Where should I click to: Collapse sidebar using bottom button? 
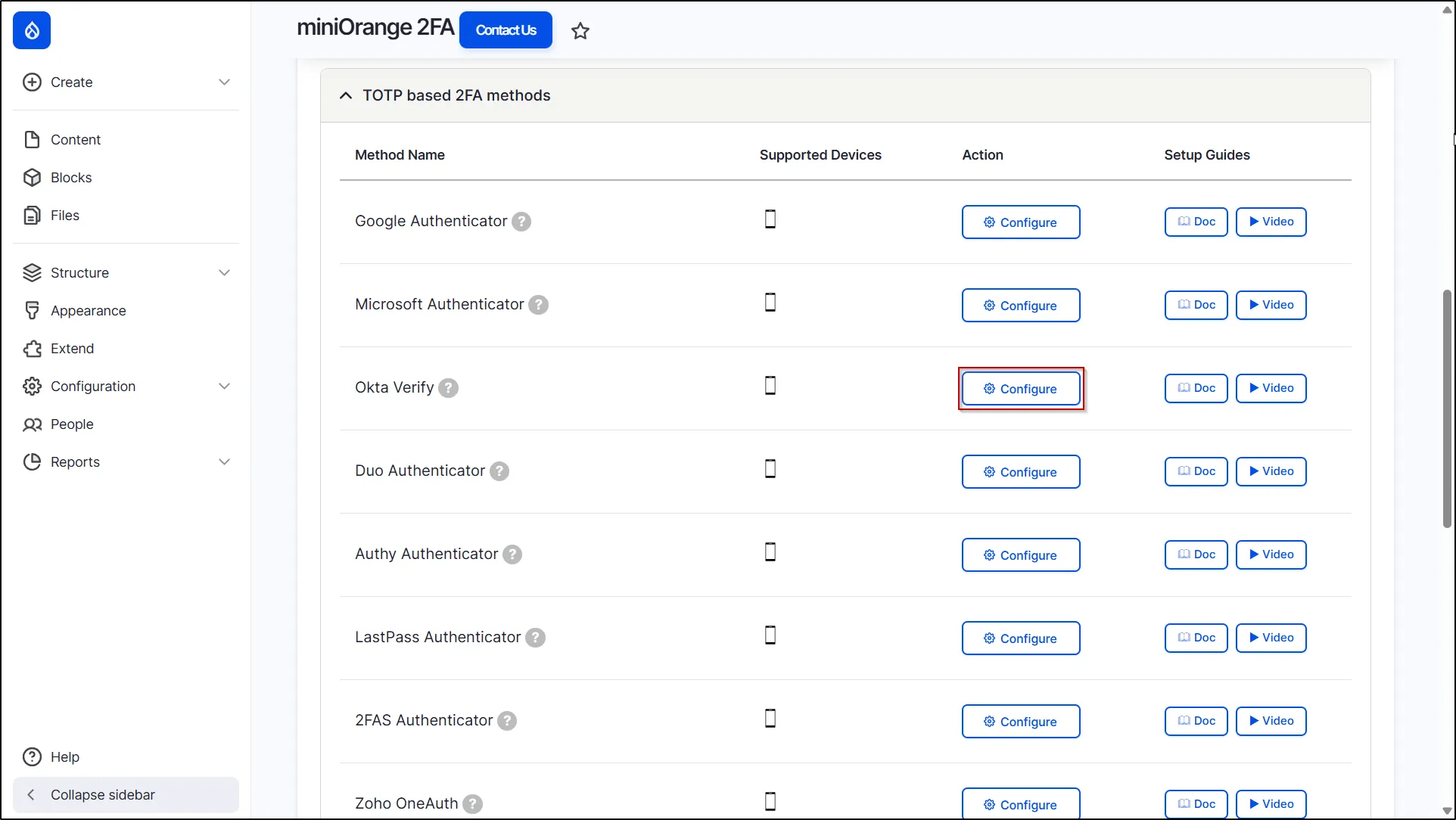click(126, 795)
